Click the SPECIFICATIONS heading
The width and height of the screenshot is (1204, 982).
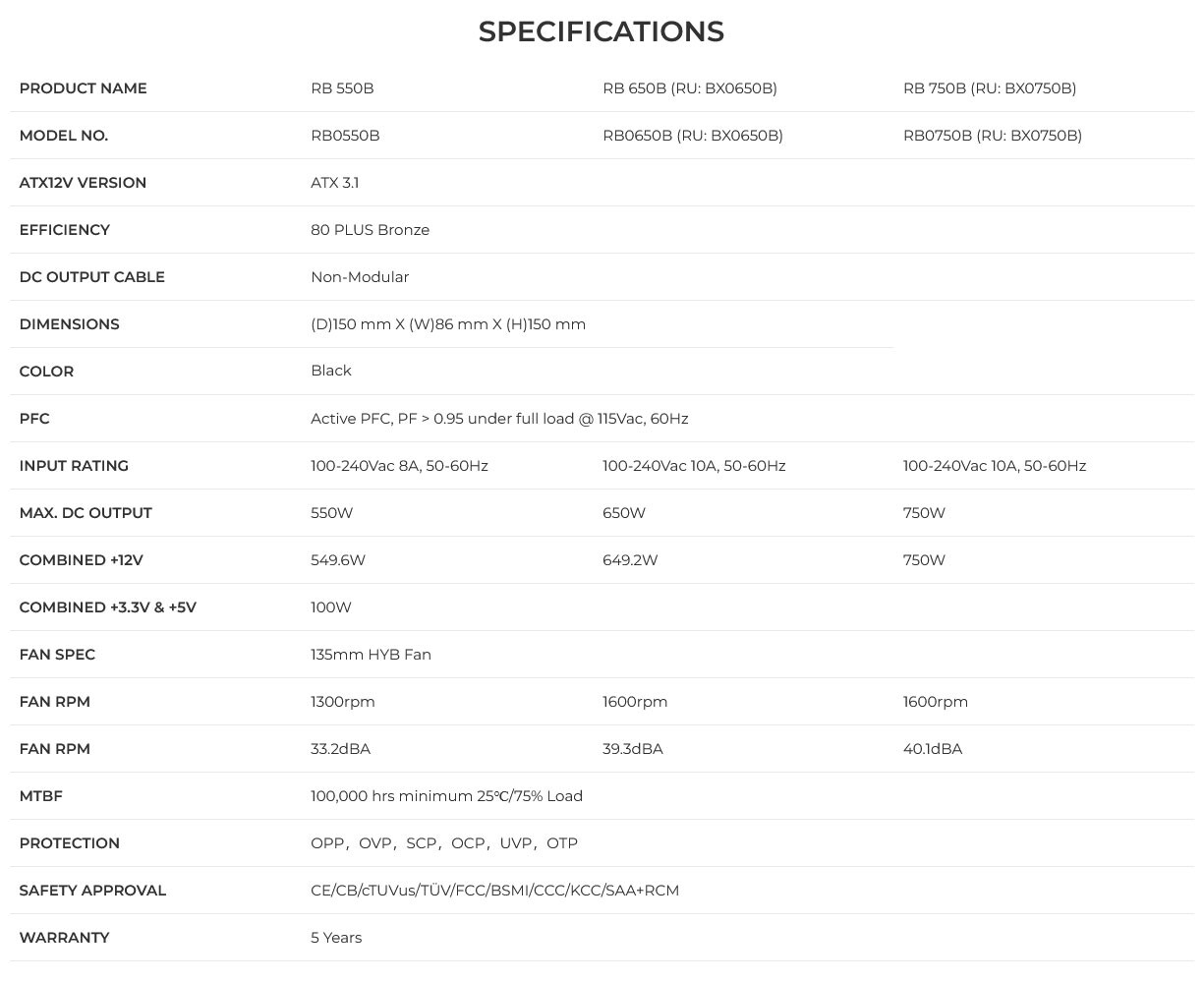601,31
